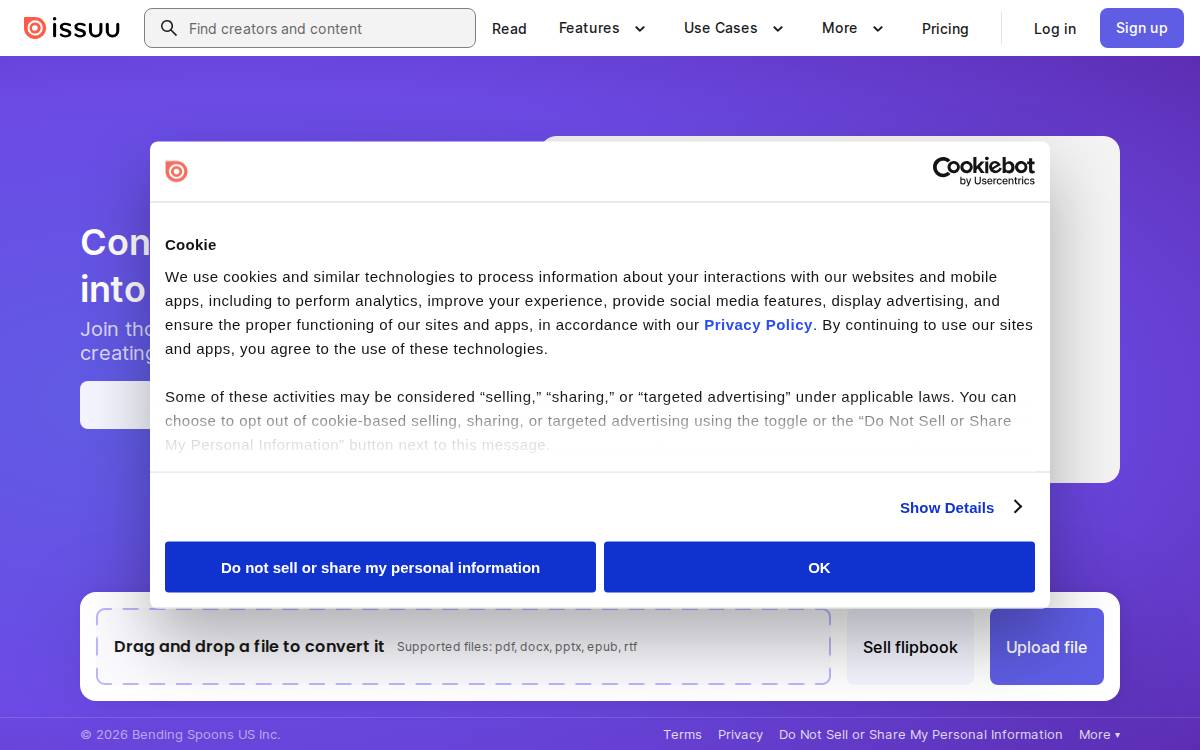Image resolution: width=1200 pixels, height=750 pixels.
Task: Expand Show Details in cookie dialog
Action: tap(961, 507)
